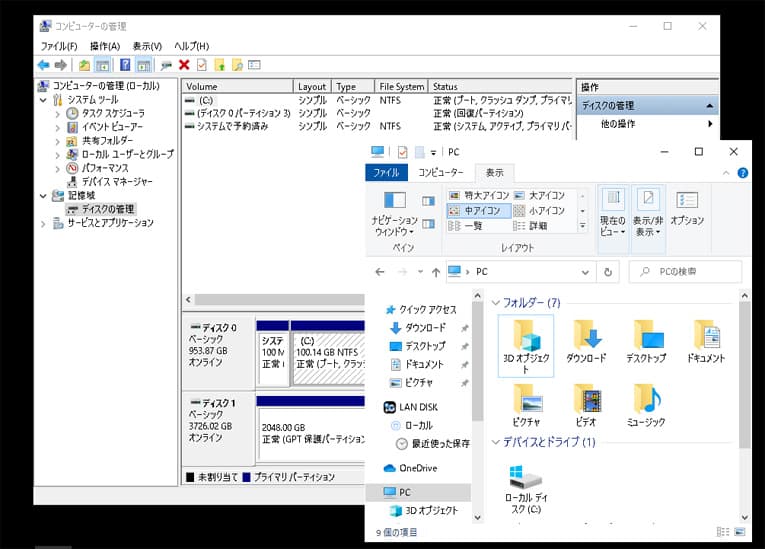Open オプション in the Explorer ribbon

(687, 208)
